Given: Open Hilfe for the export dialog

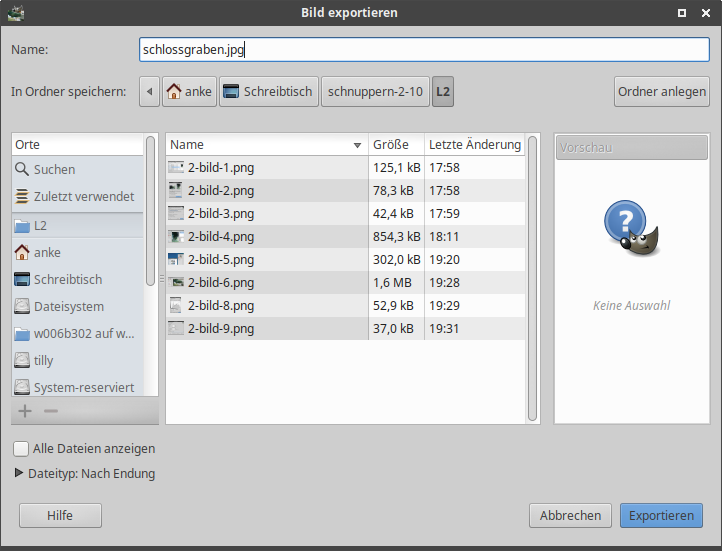Looking at the screenshot, I should [x=60, y=515].
